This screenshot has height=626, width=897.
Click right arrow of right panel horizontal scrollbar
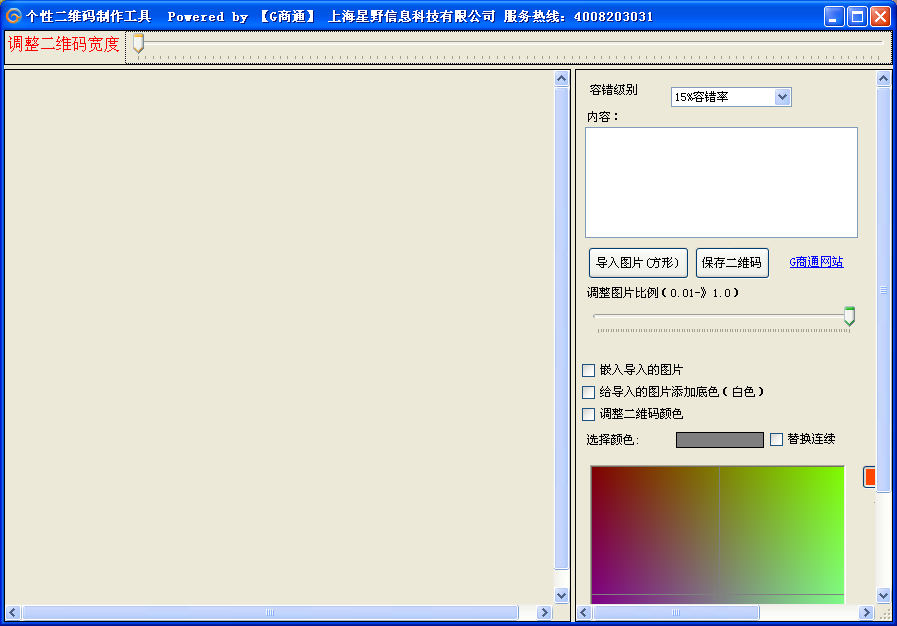(x=866, y=612)
